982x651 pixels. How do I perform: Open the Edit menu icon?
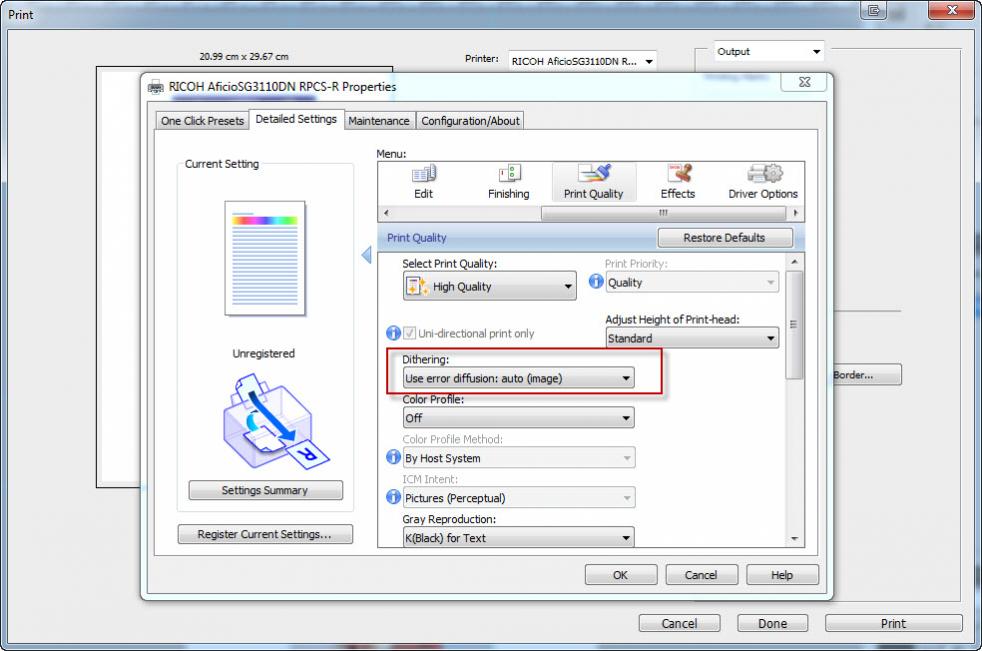[x=423, y=182]
